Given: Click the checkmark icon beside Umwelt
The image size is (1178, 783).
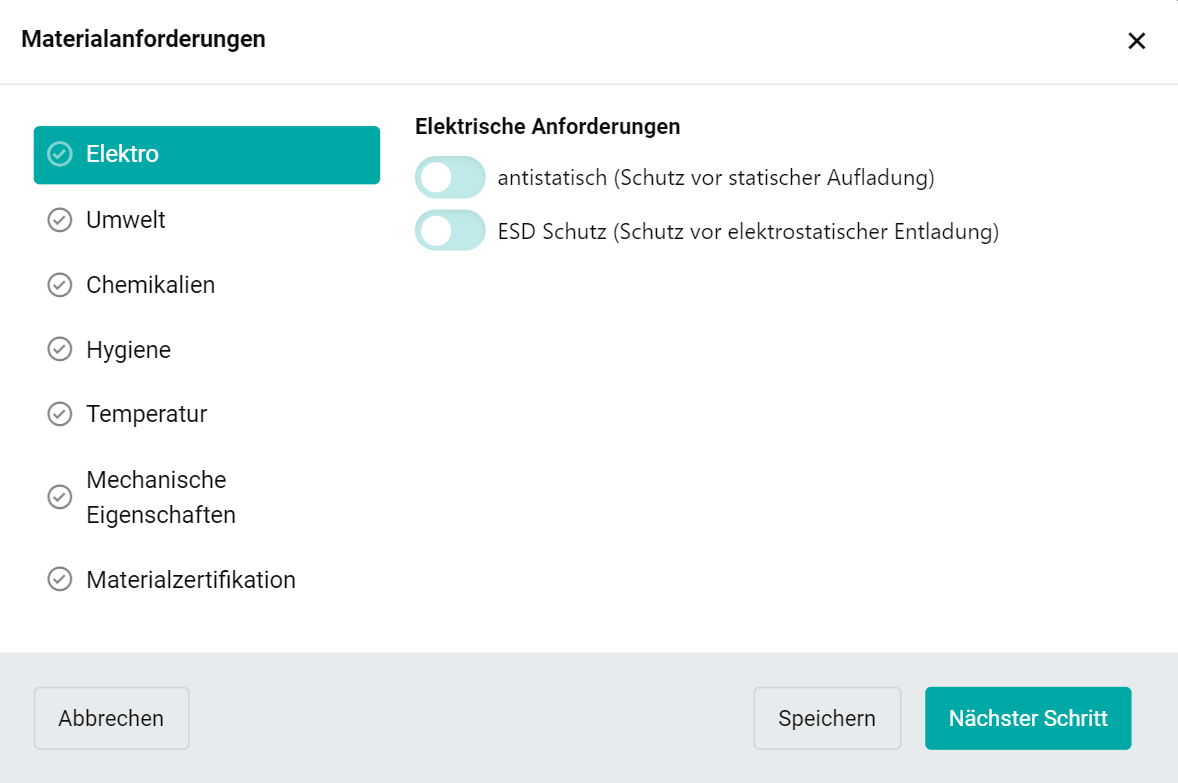Looking at the screenshot, I should click(x=61, y=220).
